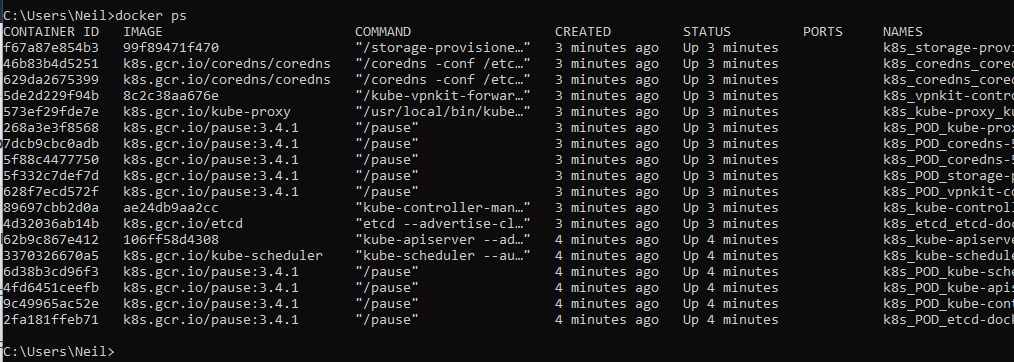Select image k8s.gcr.io/kube-scheduler
Image resolution: width=1014 pixels, height=362 pixels.
[x=223, y=256]
